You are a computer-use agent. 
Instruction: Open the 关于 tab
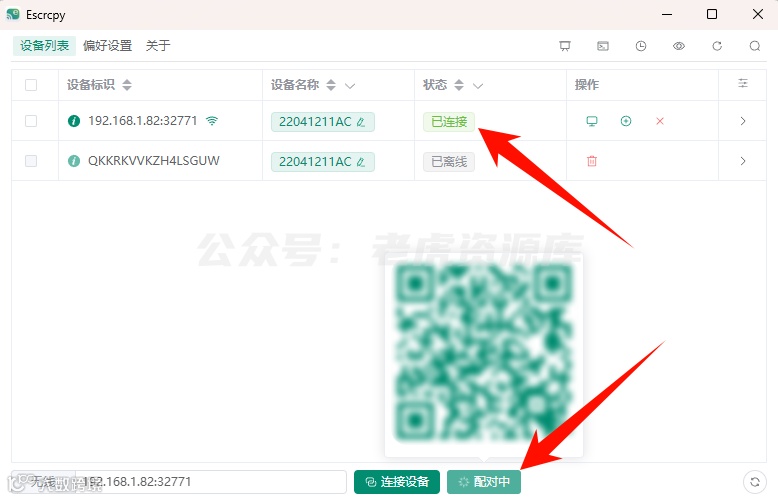pos(158,46)
